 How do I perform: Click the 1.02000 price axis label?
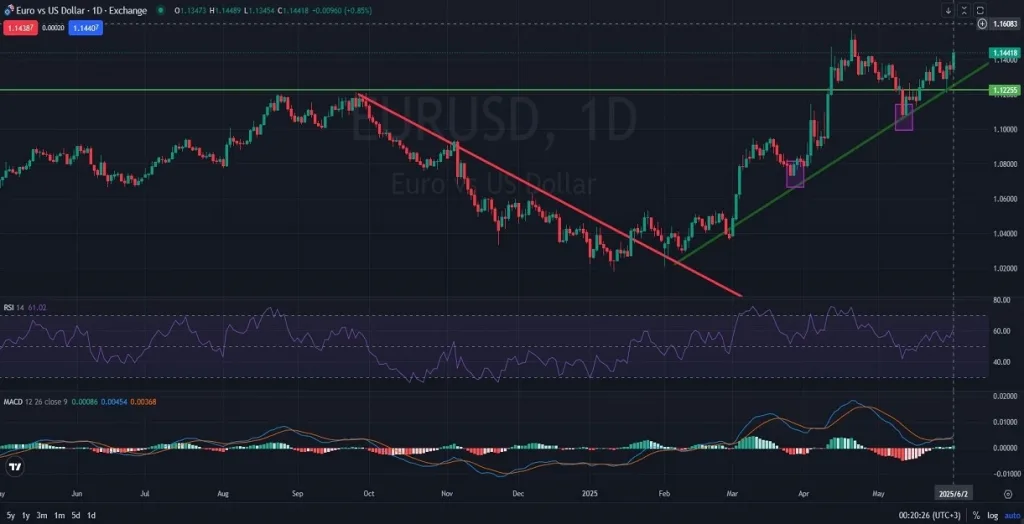(x=1004, y=268)
